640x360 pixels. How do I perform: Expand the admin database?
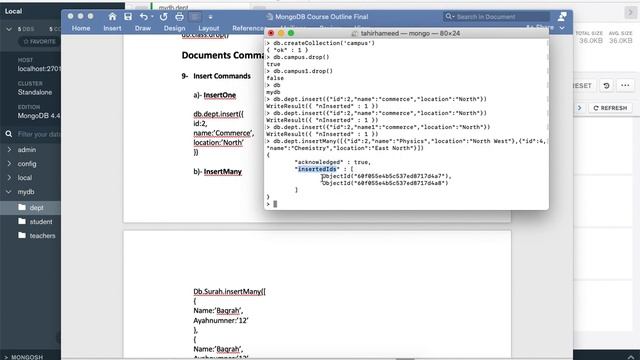pyautogui.click(x=9, y=149)
